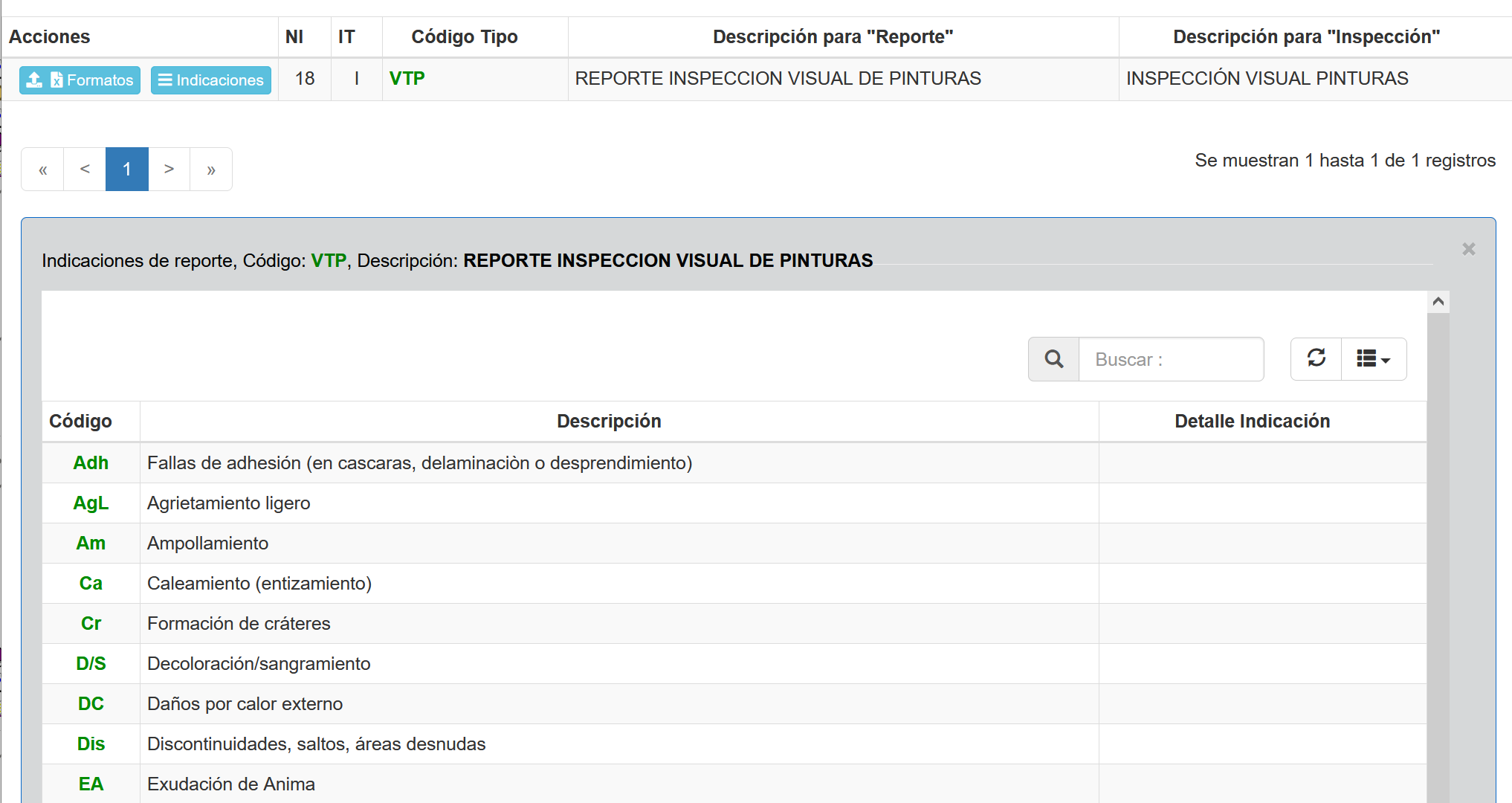Select the Adh indication code
The image size is (1512, 803).
tap(91, 463)
